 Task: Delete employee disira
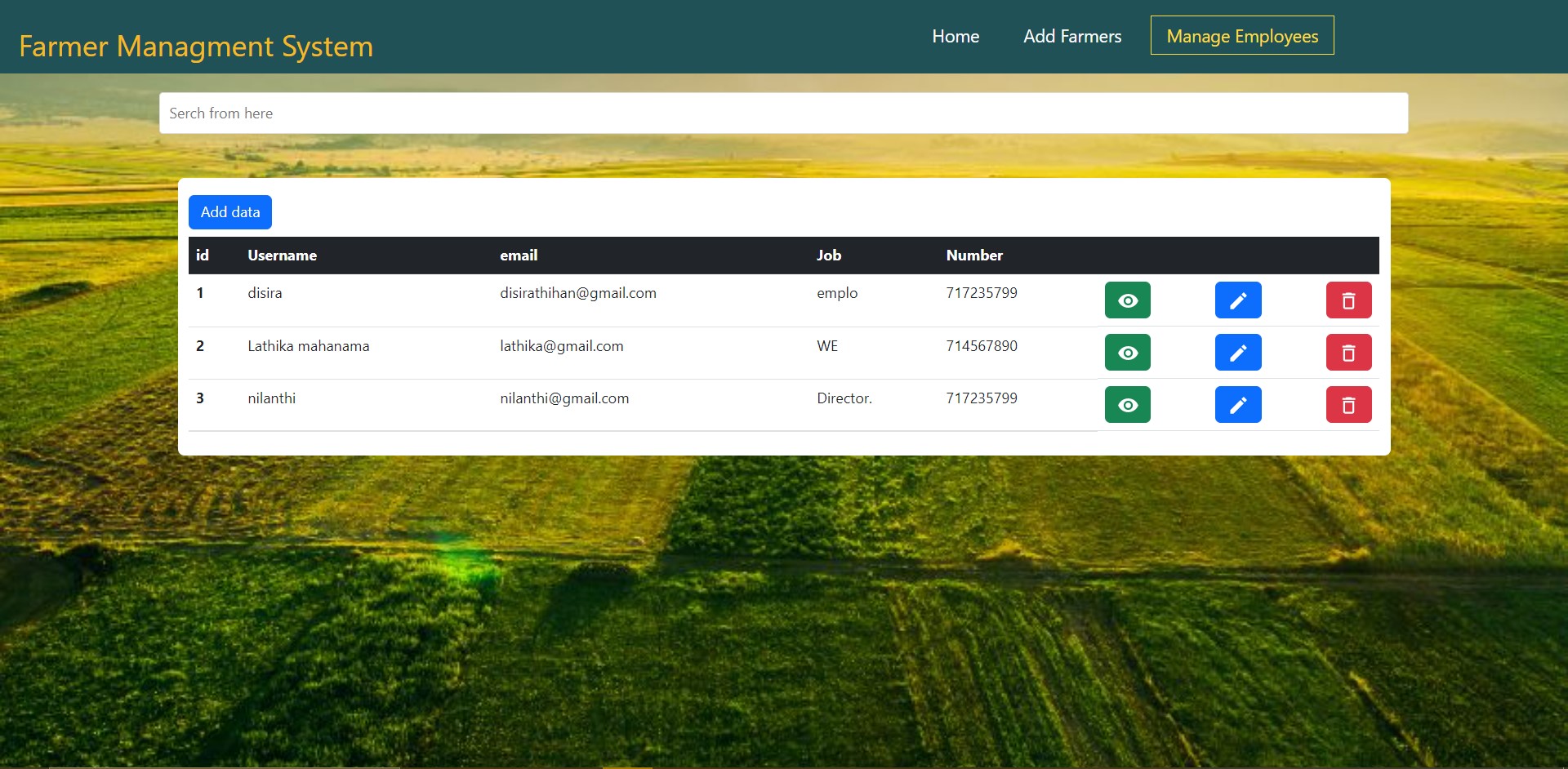pyautogui.click(x=1349, y=300)
